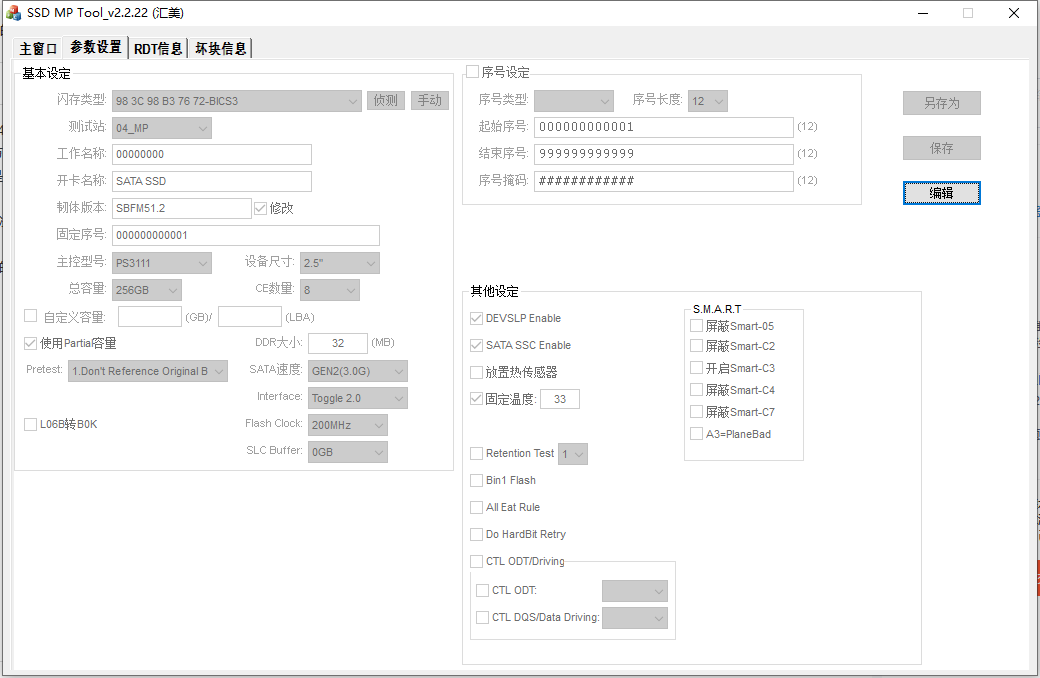Open the 坏块信息 tab

point(221,48)
